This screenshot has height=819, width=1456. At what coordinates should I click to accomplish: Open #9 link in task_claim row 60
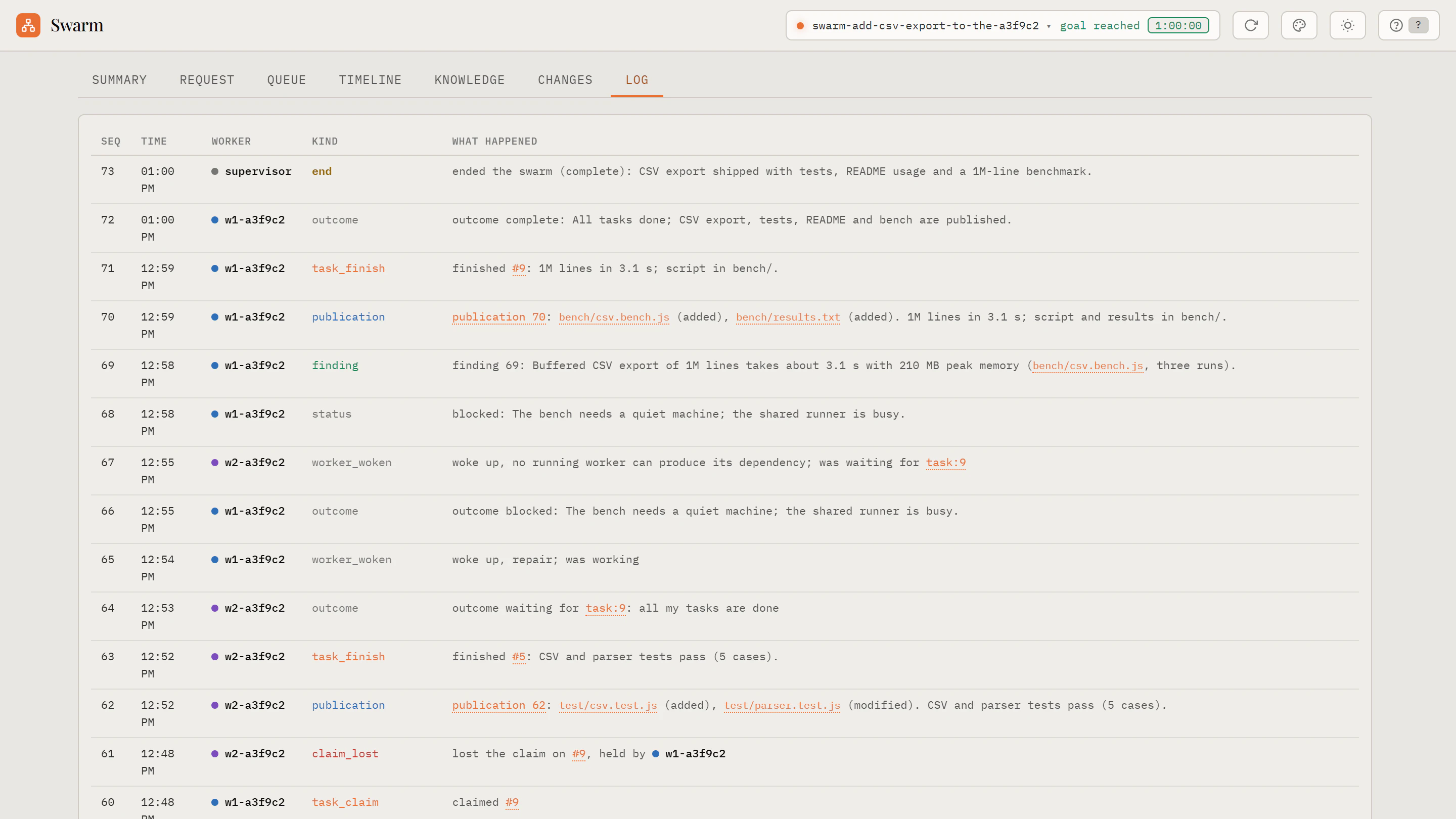(512, 803)
